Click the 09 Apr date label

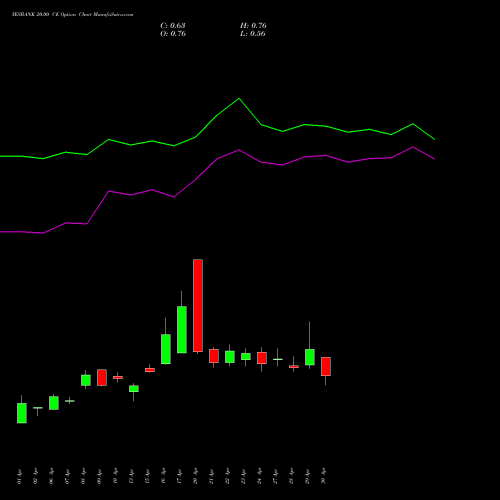tap(99, 476)
